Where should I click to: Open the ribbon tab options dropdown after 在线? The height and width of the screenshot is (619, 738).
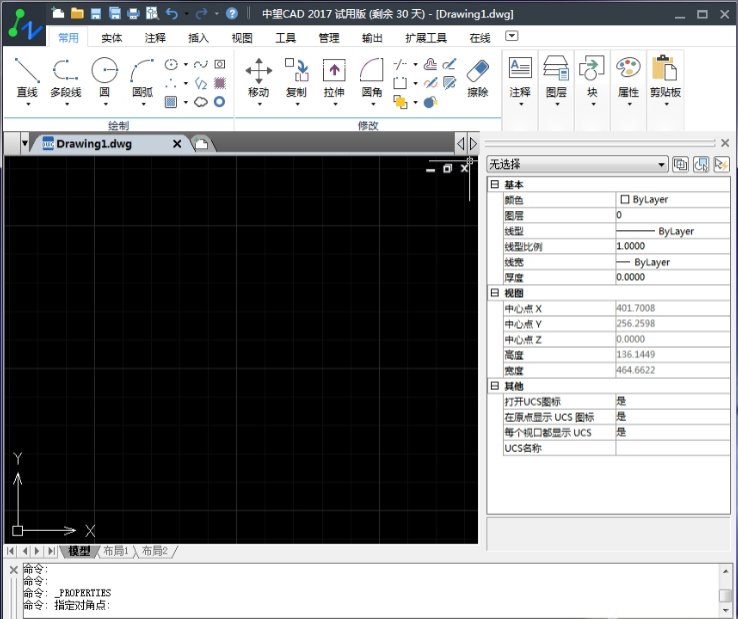point(512,36)
